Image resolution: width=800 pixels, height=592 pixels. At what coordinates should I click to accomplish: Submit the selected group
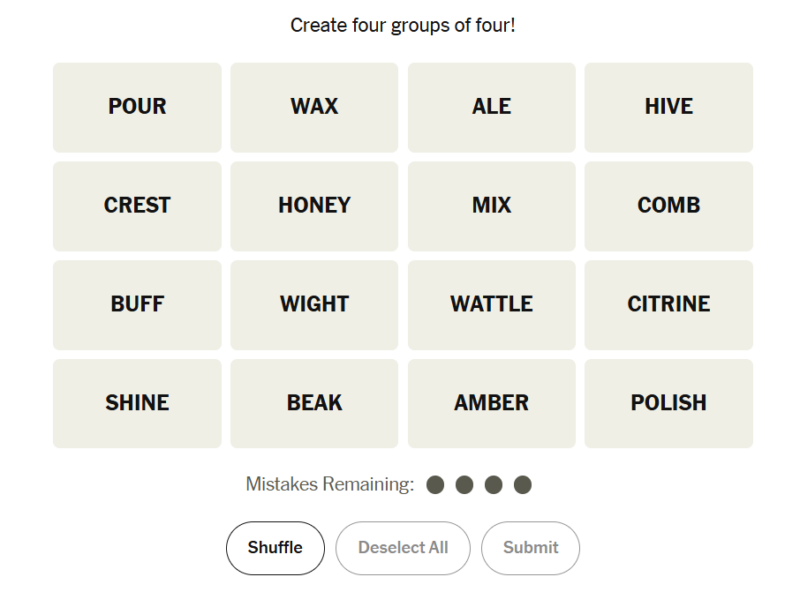530,548
